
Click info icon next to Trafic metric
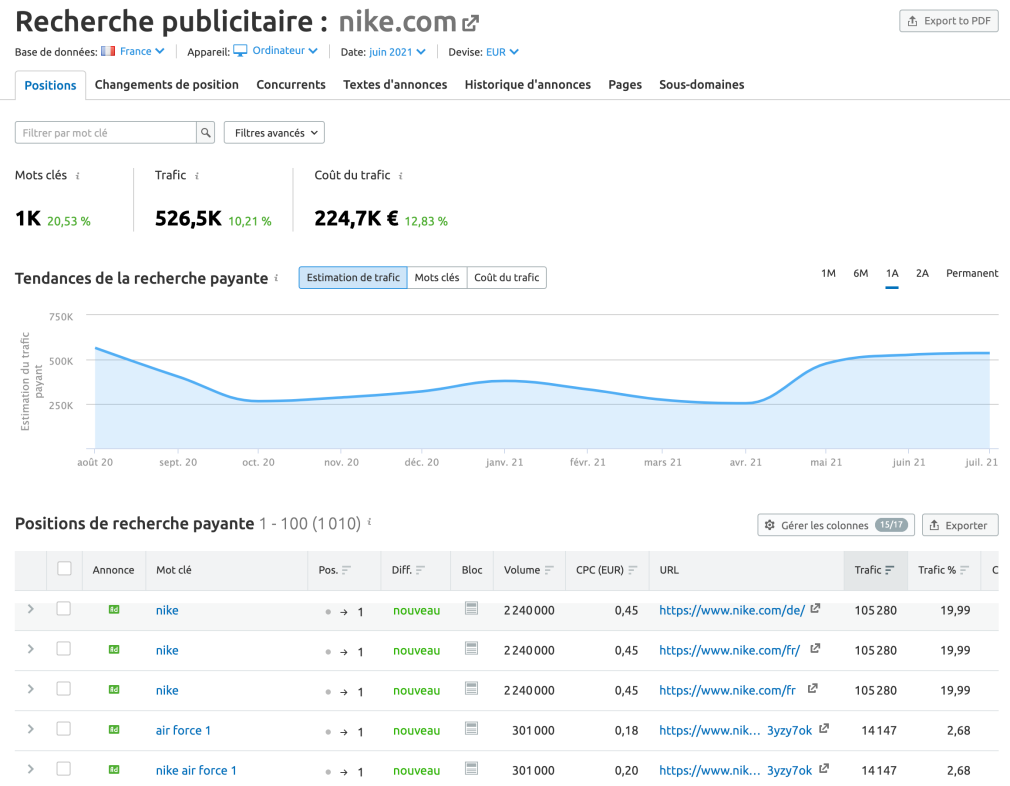coord(196,176)
